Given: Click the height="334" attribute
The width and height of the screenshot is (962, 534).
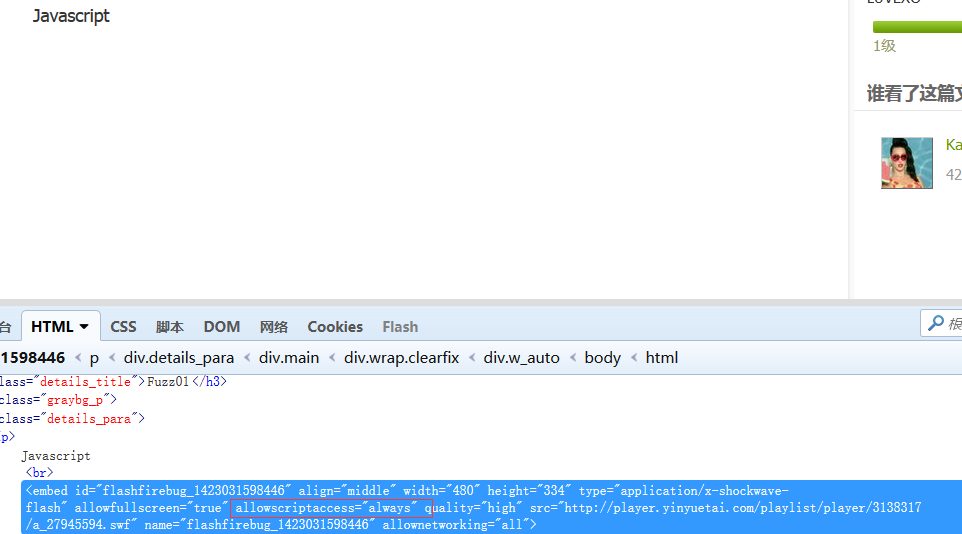Looking at the screenshot, I should coord(529,491).
